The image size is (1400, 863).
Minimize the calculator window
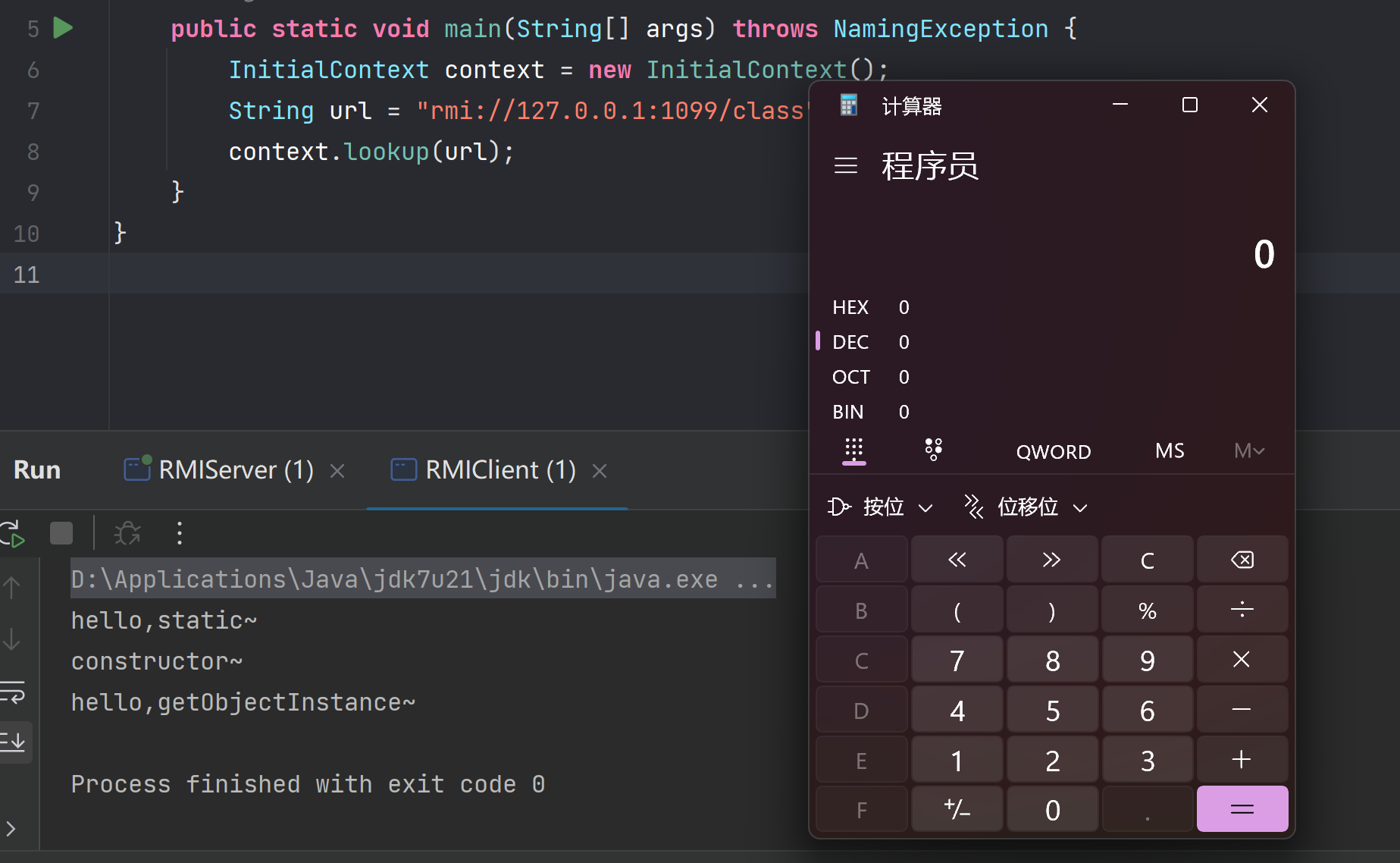[1120, 105]
